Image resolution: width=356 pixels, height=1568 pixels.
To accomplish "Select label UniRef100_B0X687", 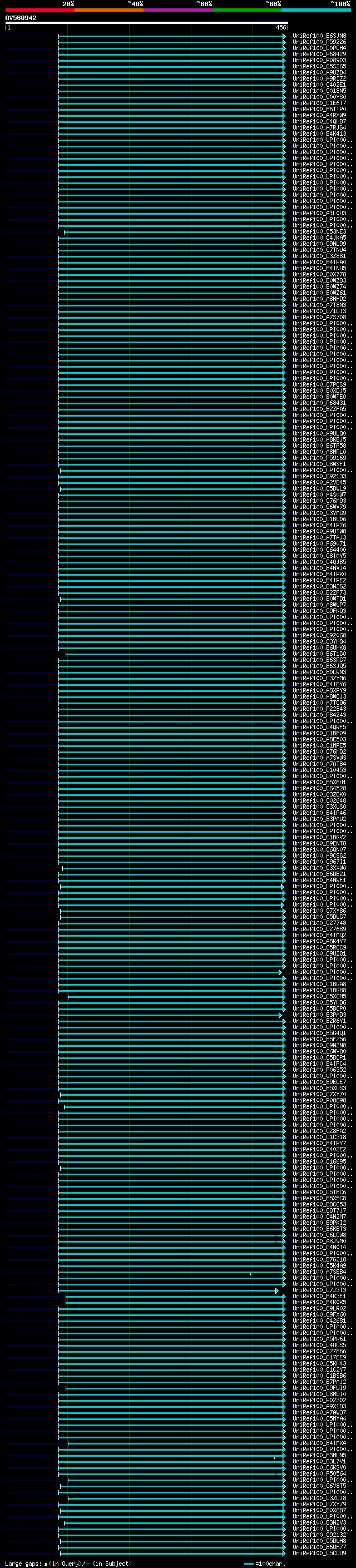I will 319,1510.
